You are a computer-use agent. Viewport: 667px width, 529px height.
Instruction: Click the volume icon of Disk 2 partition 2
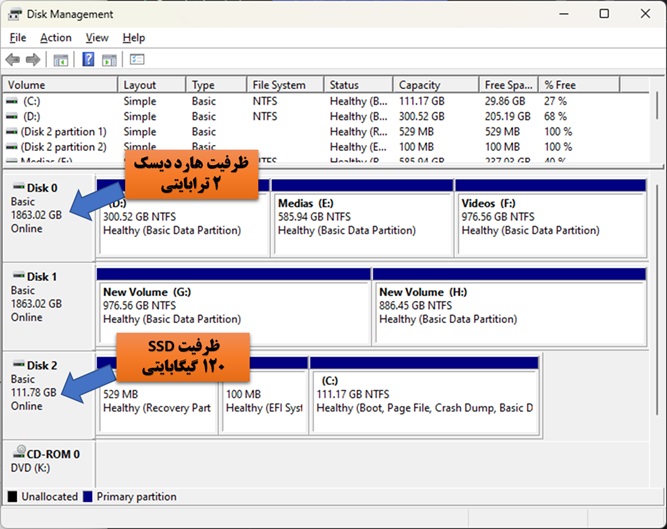pos(11,147)
